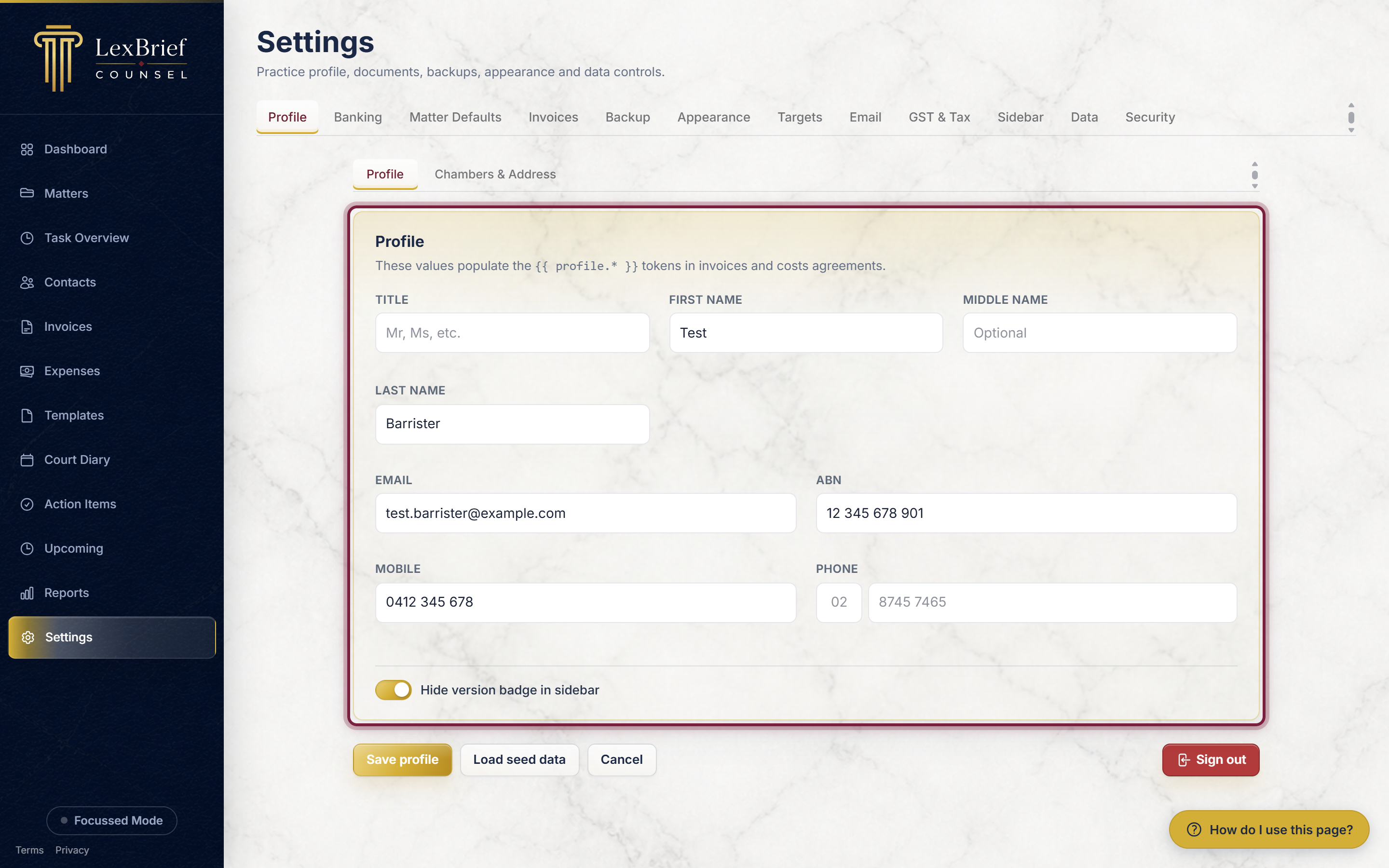Open Task Overview page
This screenshot has height=868, width=1389.
pyautogui.click(x=112, y=238)
